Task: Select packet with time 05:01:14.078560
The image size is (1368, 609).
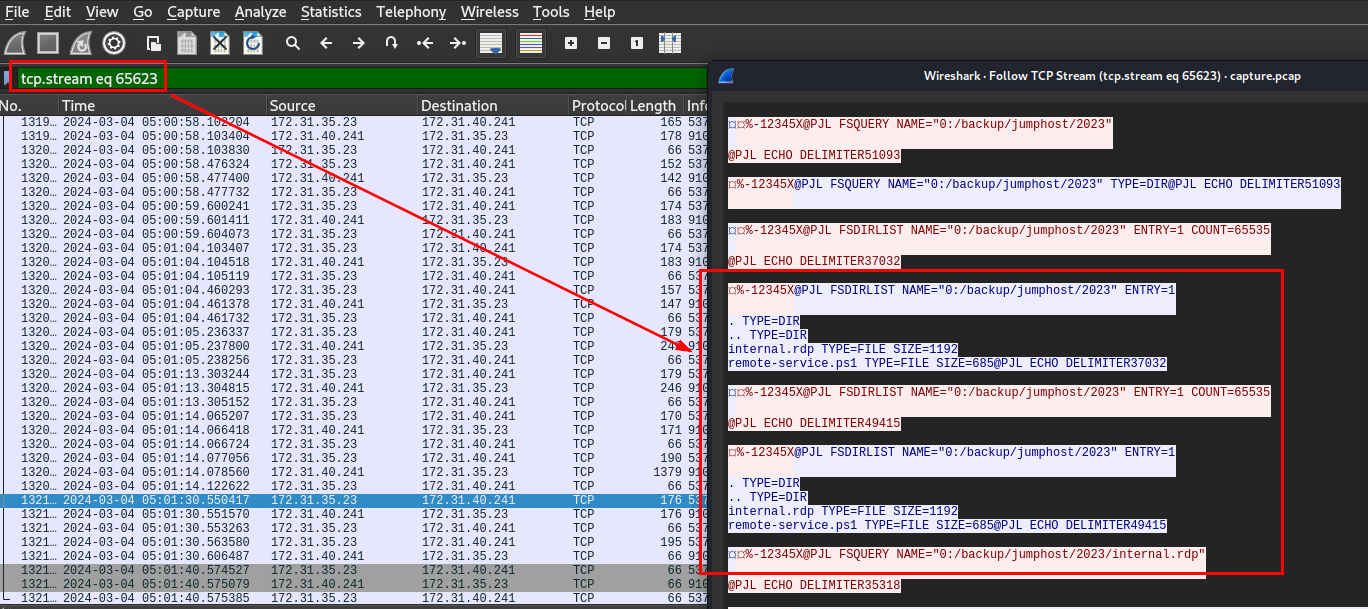Action: tap(353, 471)
